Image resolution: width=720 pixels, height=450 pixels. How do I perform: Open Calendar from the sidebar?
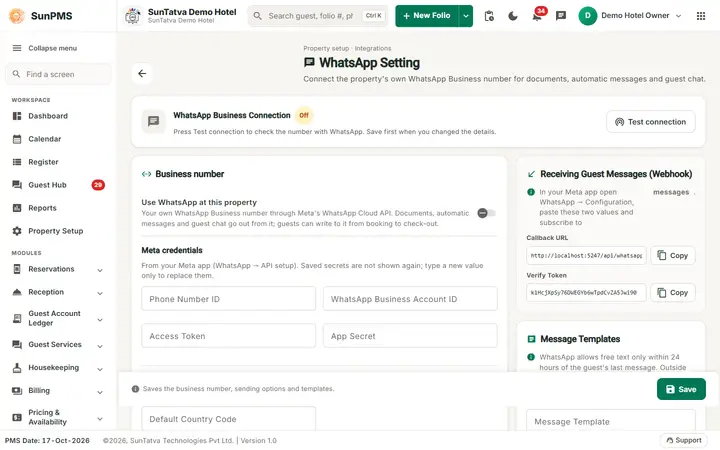58,139
